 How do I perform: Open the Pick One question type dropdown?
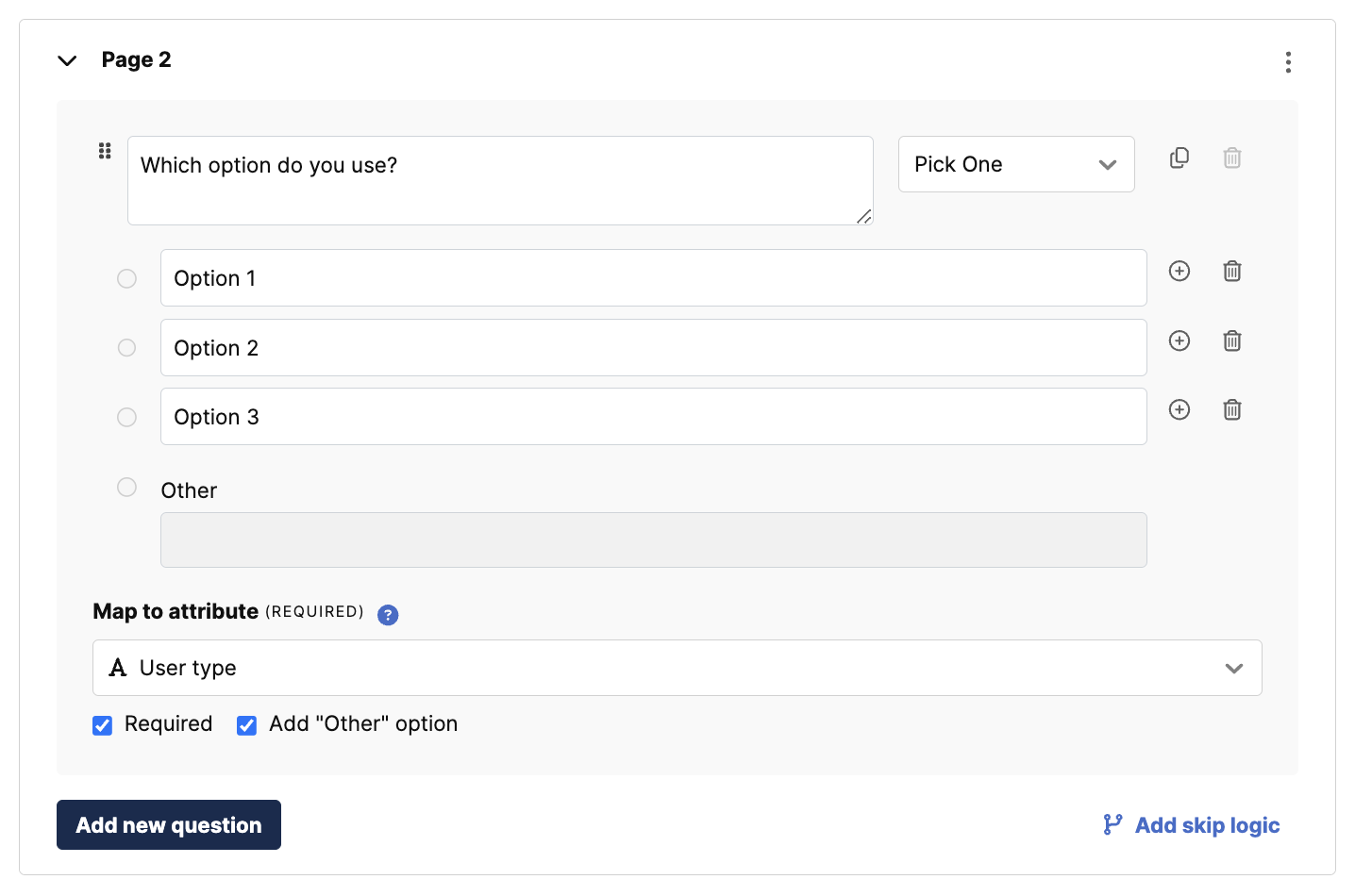point(1016,164)
